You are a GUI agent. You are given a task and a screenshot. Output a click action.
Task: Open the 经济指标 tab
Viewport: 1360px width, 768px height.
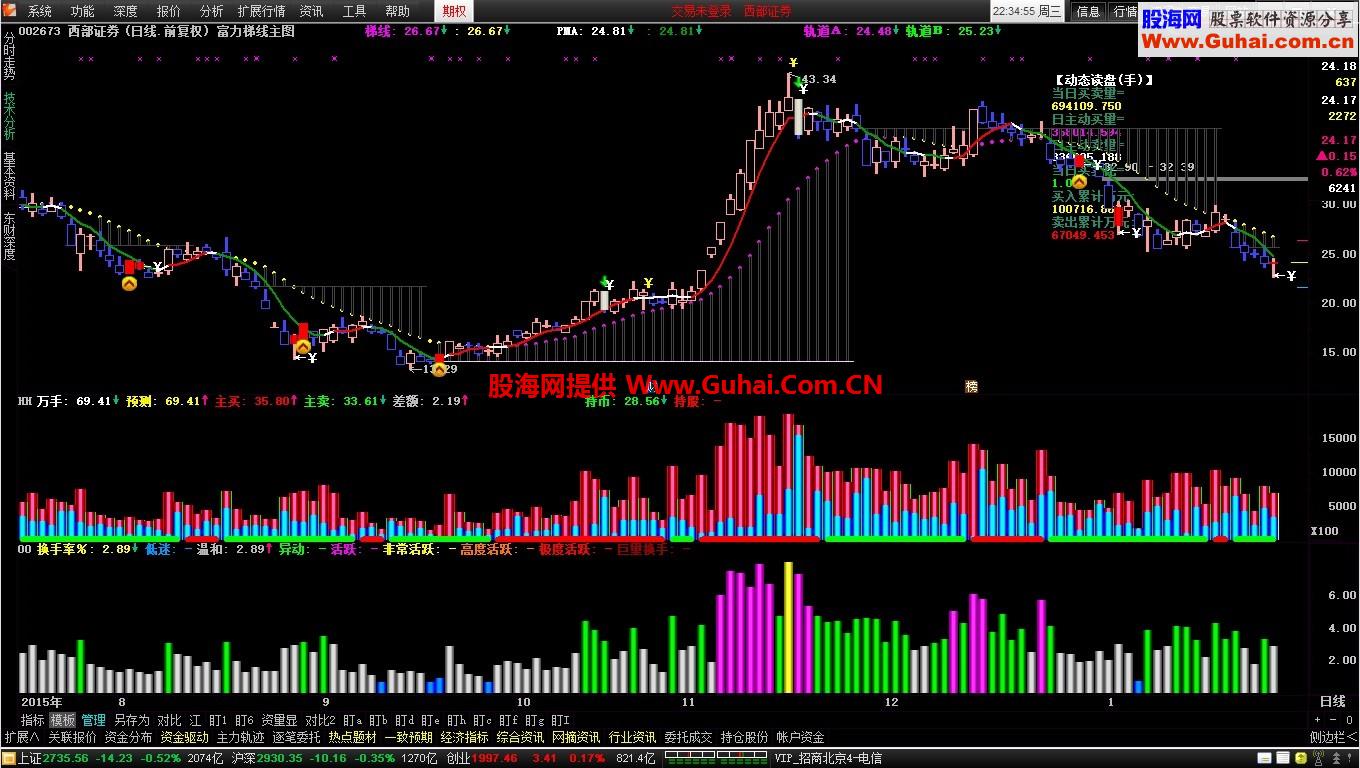click(464, 738)
